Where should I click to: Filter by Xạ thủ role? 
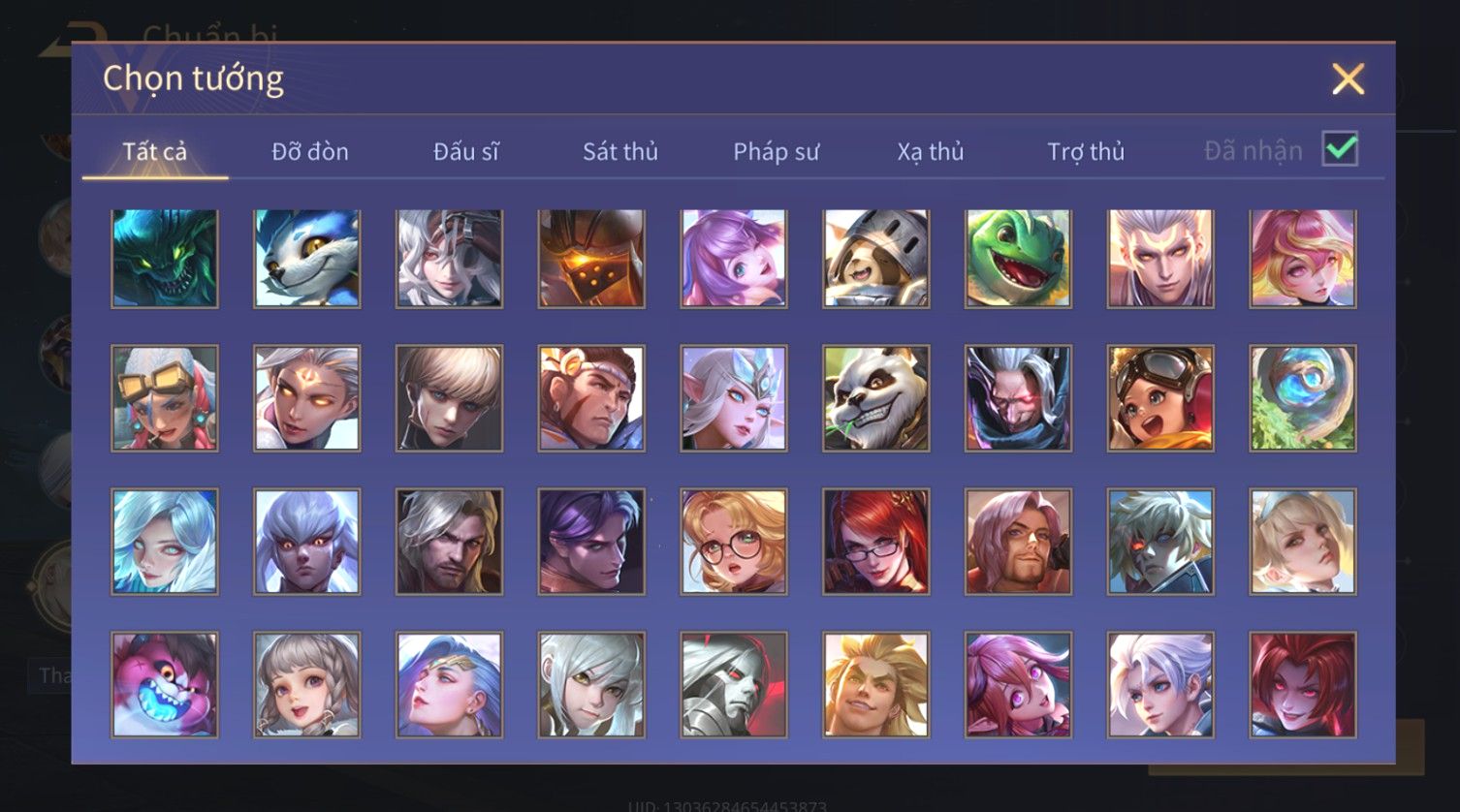click(931, 151)
